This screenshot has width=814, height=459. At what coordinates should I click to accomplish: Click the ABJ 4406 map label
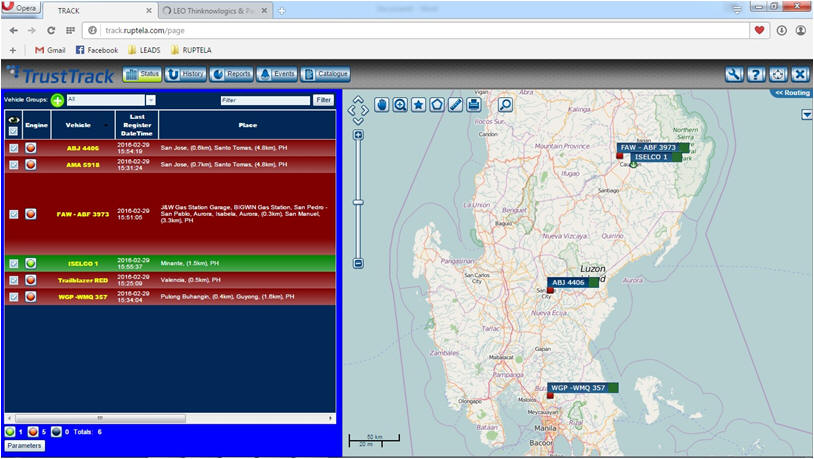point(573,282)
